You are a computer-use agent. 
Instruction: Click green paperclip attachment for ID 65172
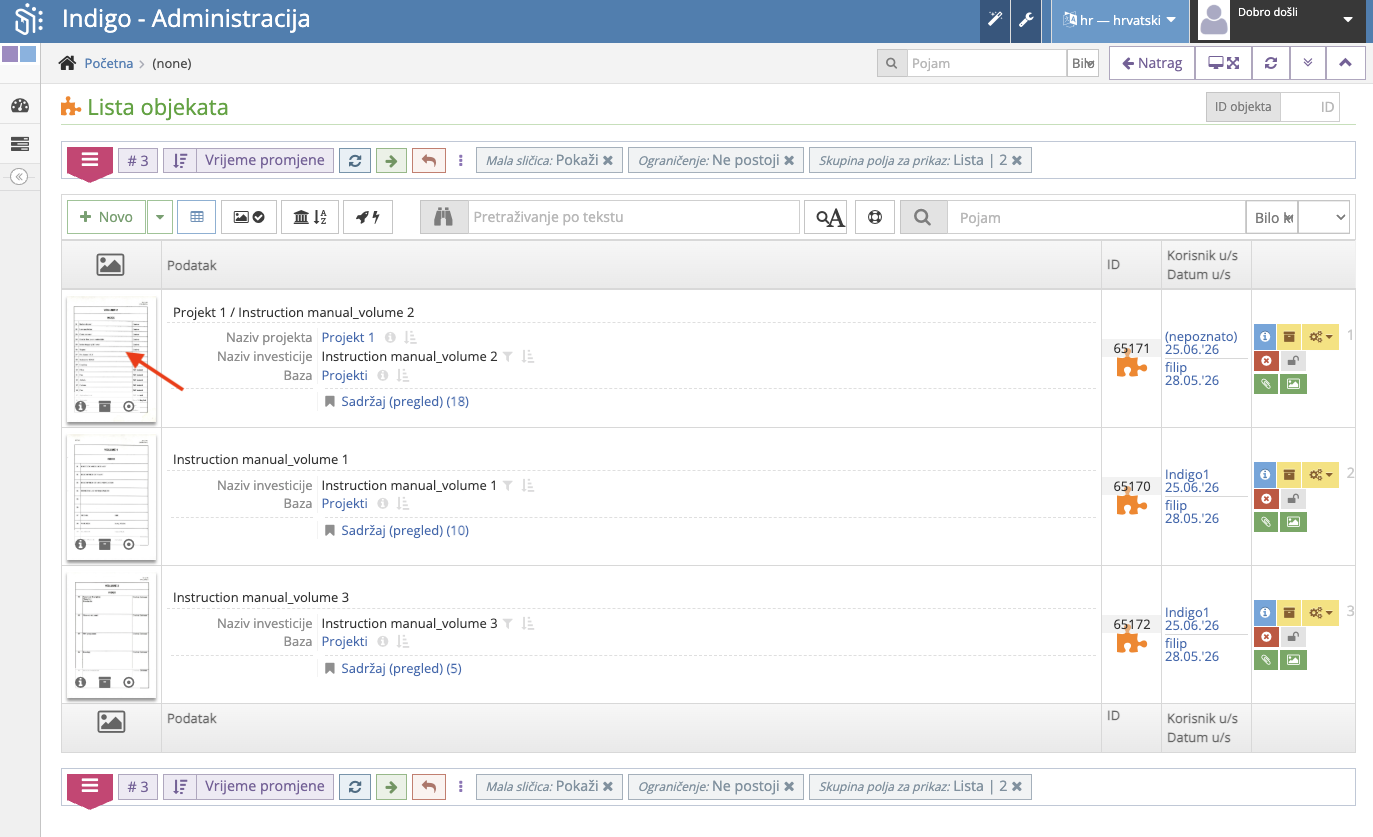point(1265,659)
